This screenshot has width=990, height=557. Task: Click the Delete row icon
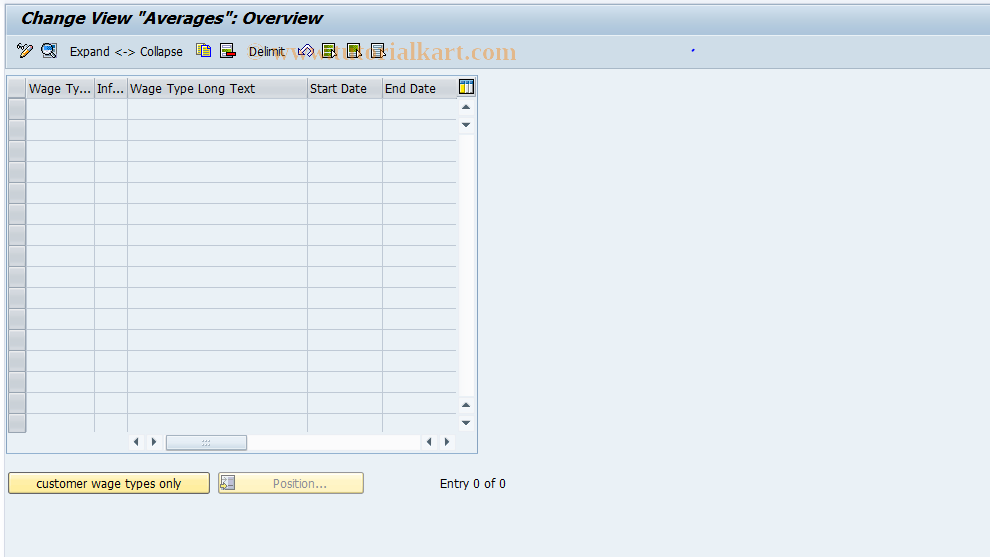[228, 51]
